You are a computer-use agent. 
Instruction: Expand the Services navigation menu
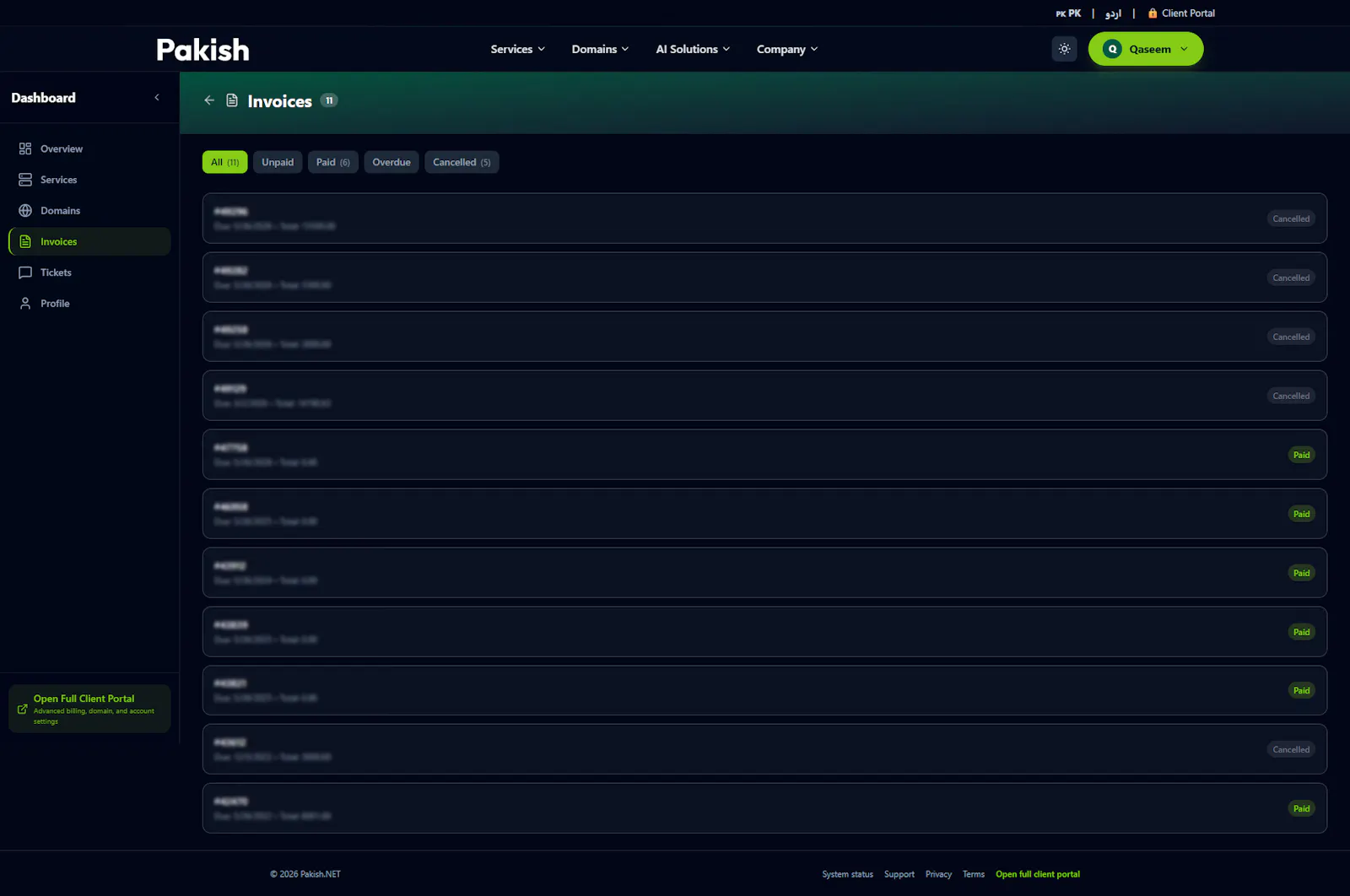[517, 49]
